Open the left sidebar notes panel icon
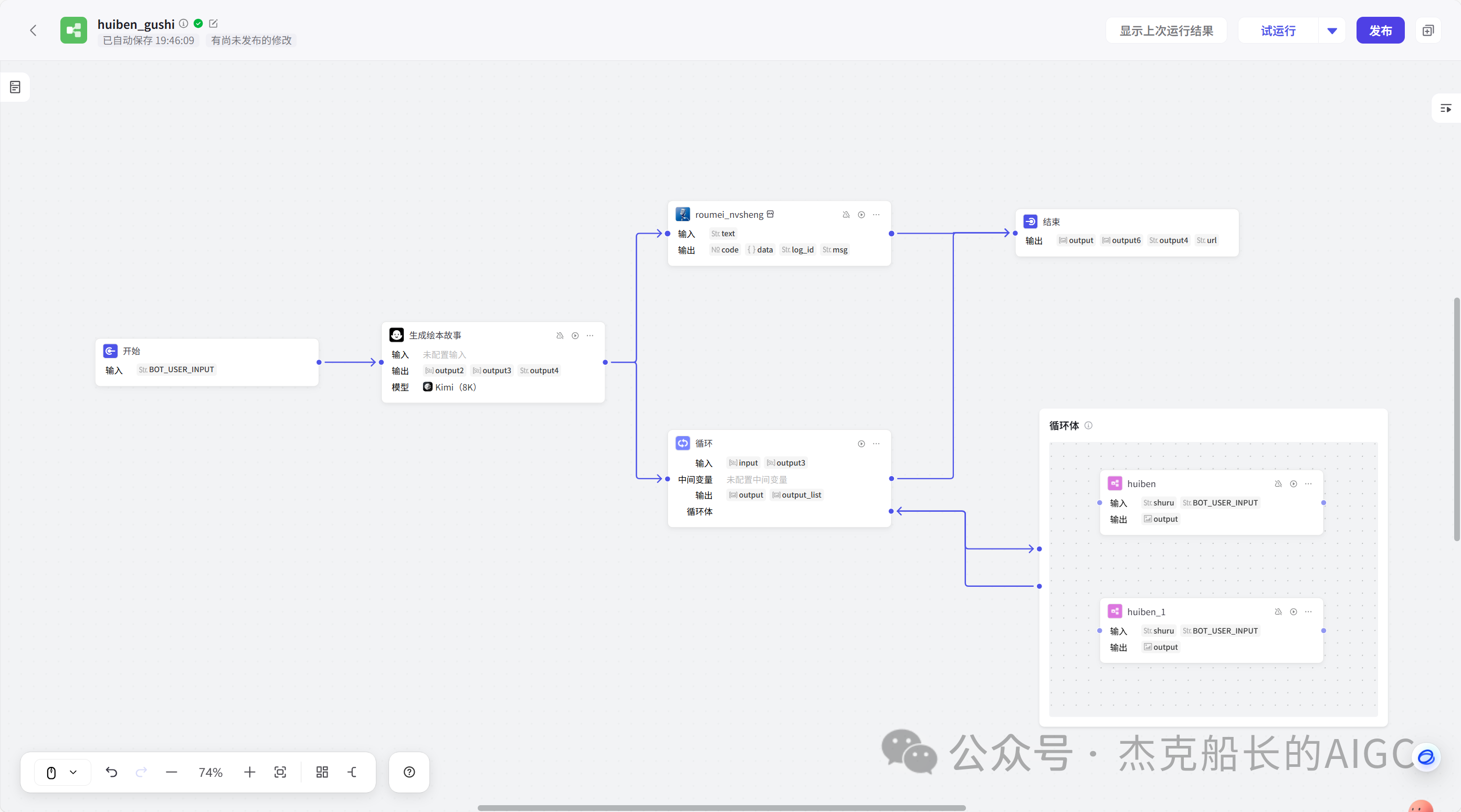Screen dimensions: 1461x812 15,87
